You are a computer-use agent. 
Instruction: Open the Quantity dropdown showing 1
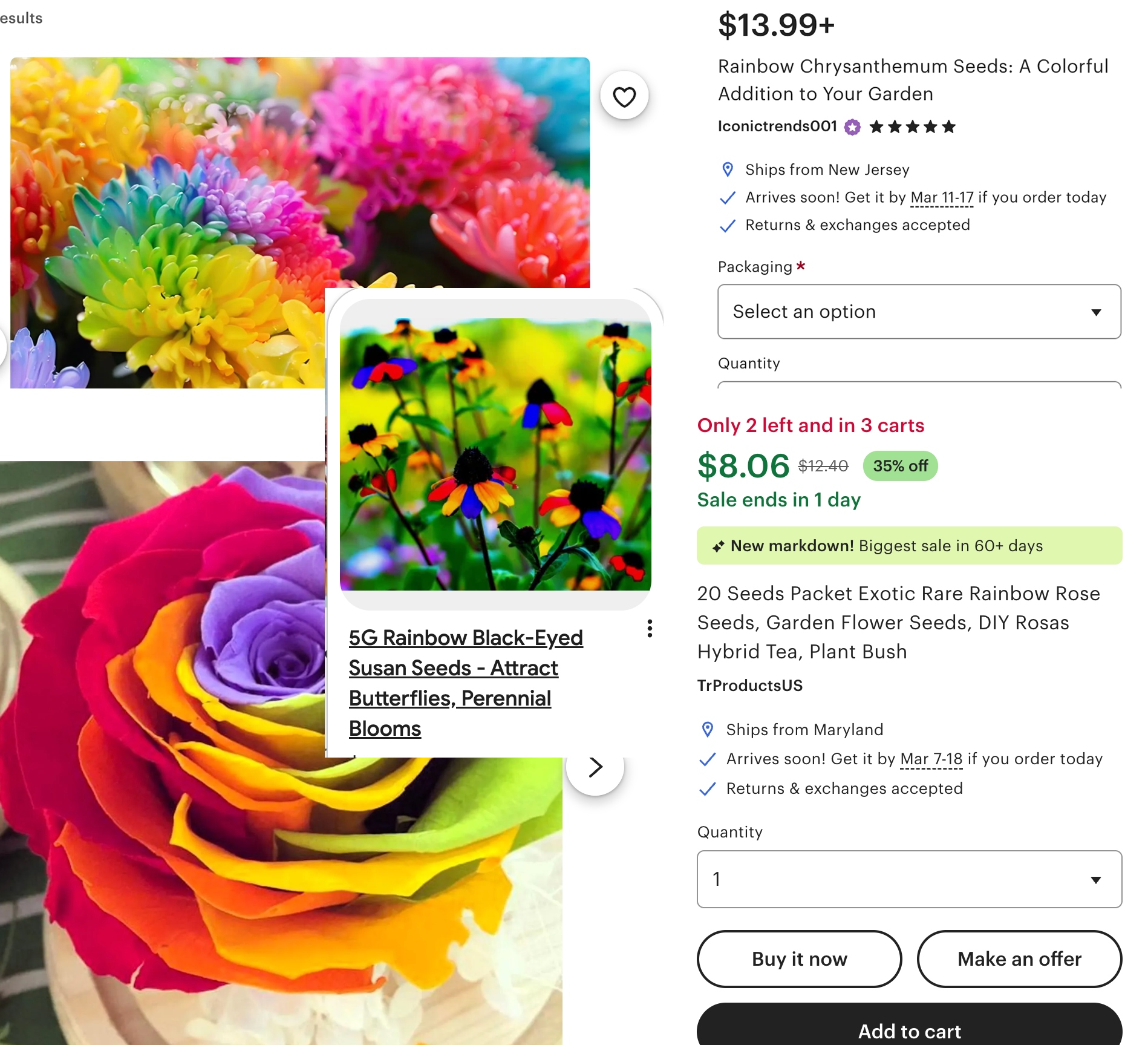pyautogui.click(x=909, y=879)
